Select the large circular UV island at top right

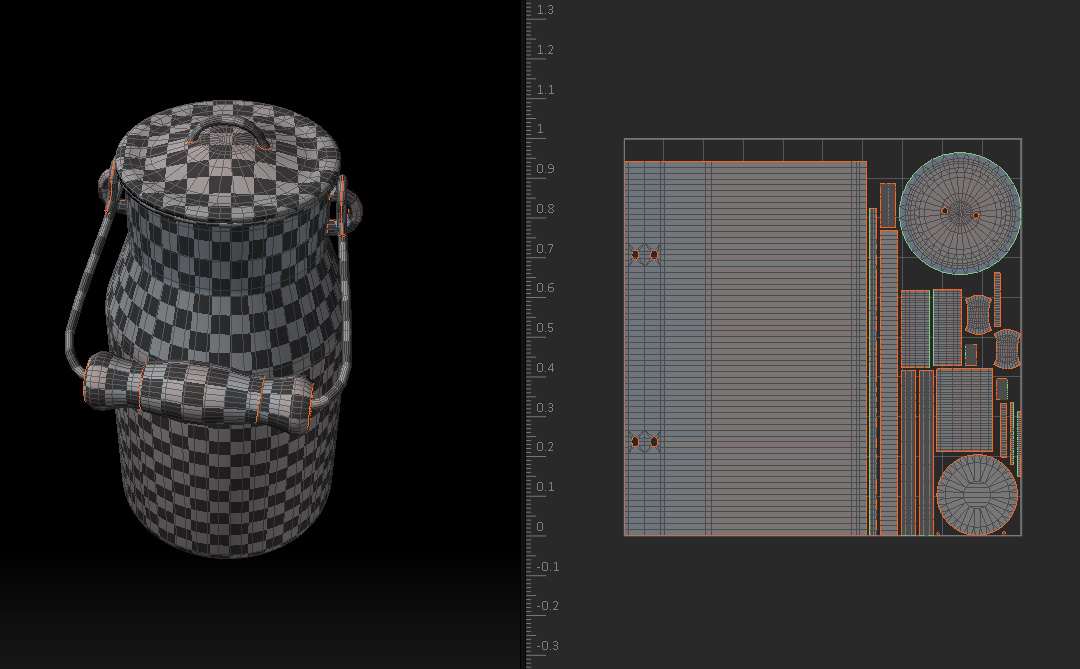tap(960, 213)
